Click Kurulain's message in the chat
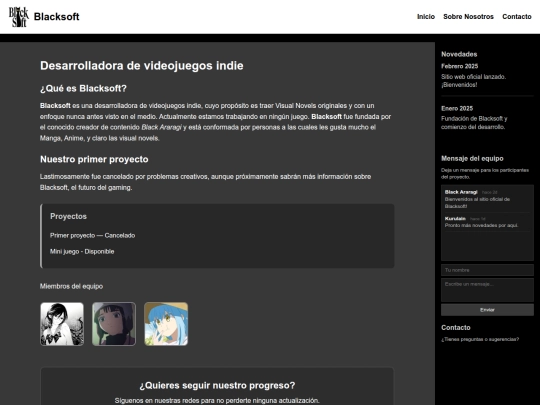The height and width of the screenshot is (405, 540). tap(481, 225)
